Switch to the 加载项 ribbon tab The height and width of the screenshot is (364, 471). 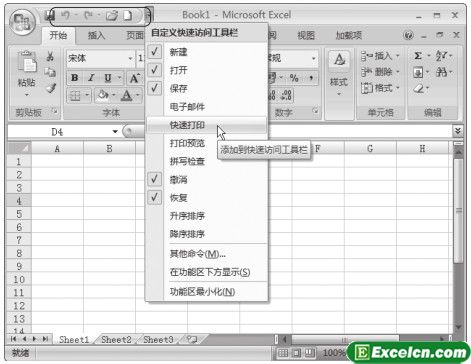tap(349, 35)
